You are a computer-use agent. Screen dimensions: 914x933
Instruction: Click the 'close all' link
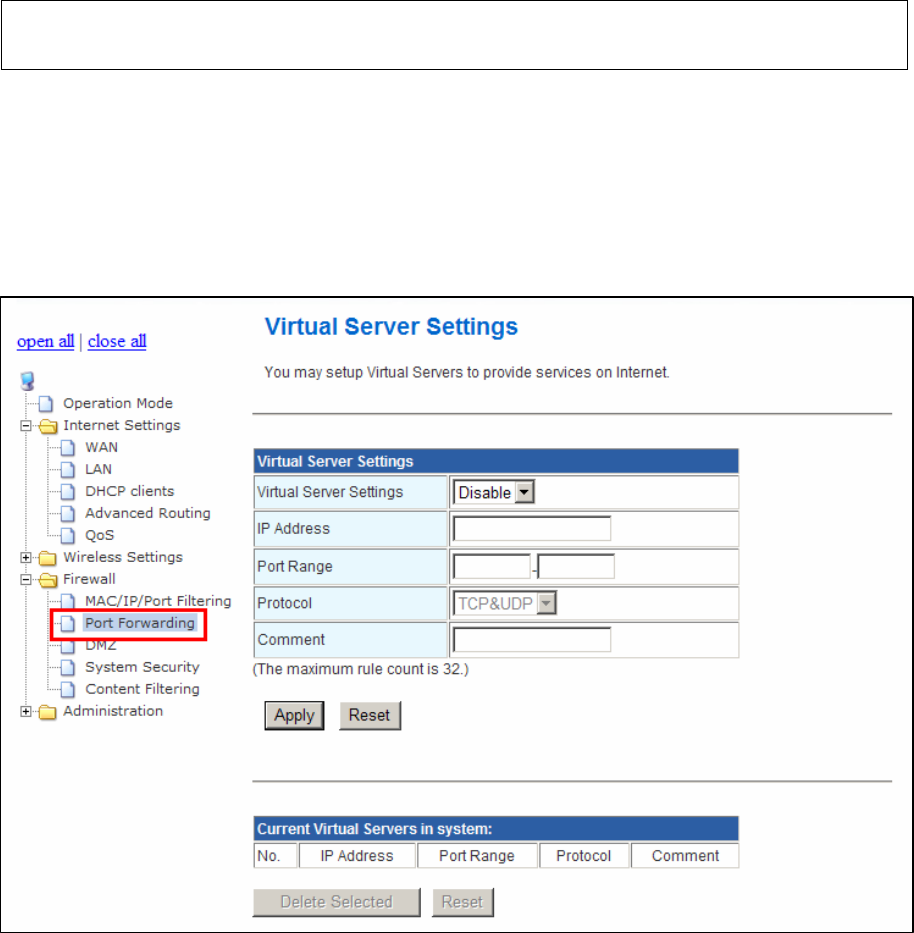117,342
